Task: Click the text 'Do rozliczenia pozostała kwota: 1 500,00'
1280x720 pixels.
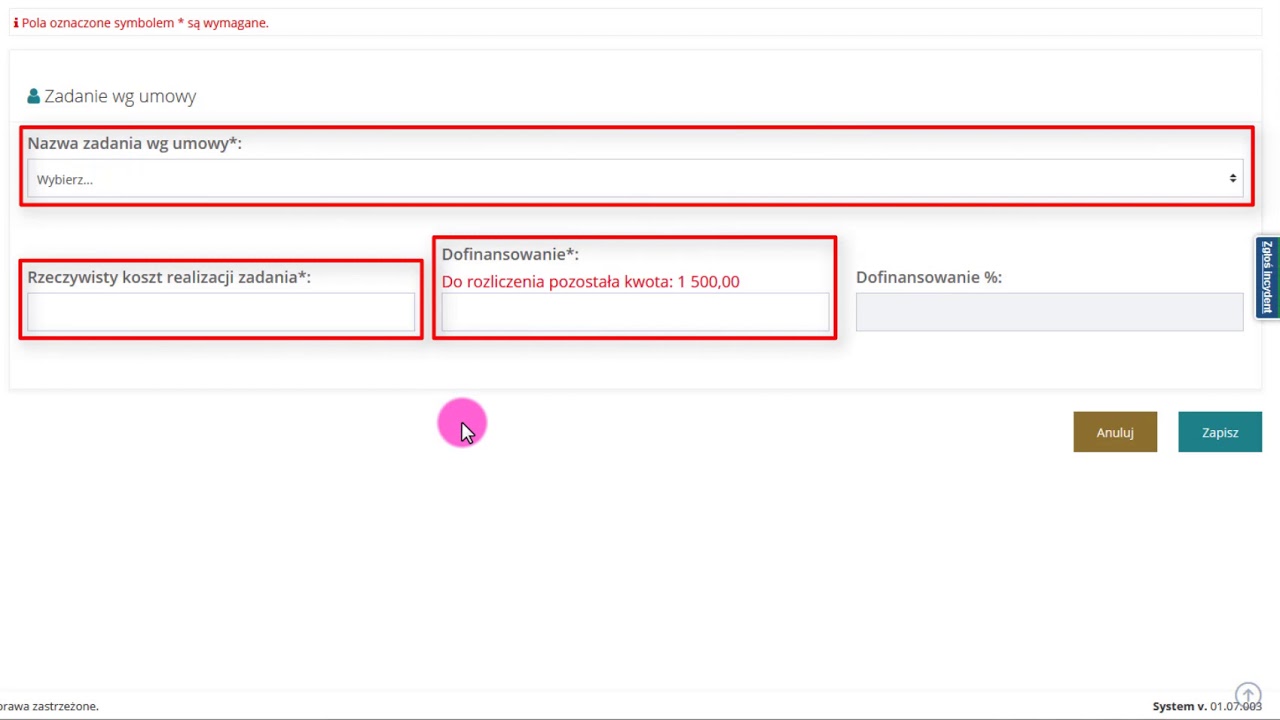Action: click(590, 281)
